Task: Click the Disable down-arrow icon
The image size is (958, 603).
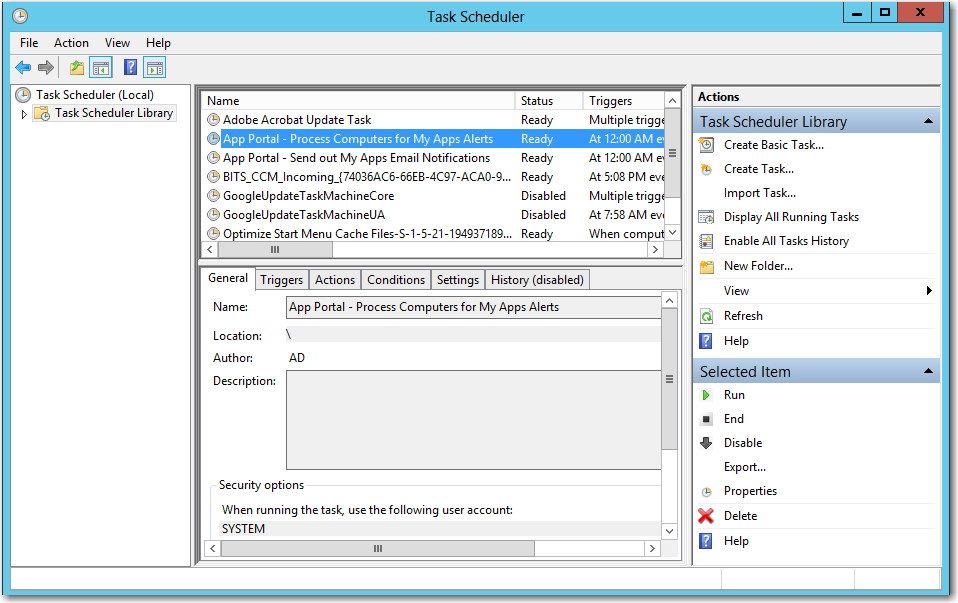Action: point(706,443)
